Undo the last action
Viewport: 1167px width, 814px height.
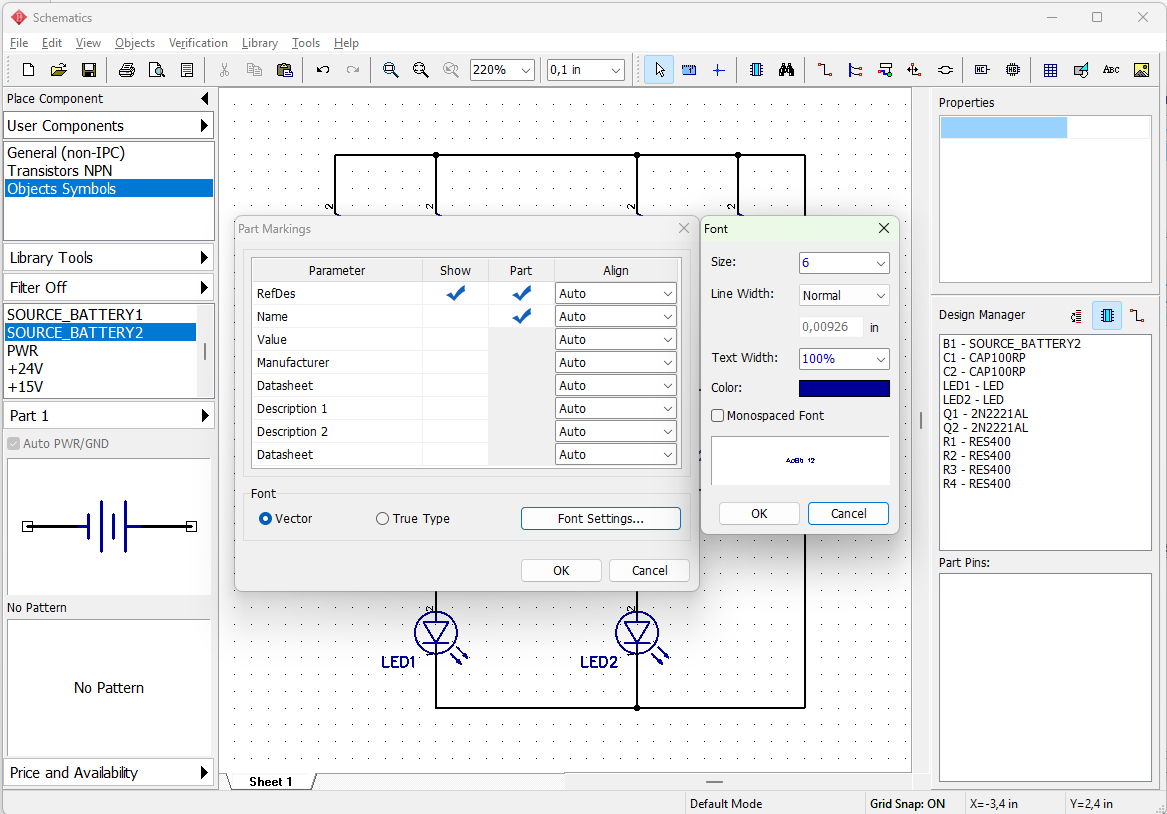tap(322, 70)
